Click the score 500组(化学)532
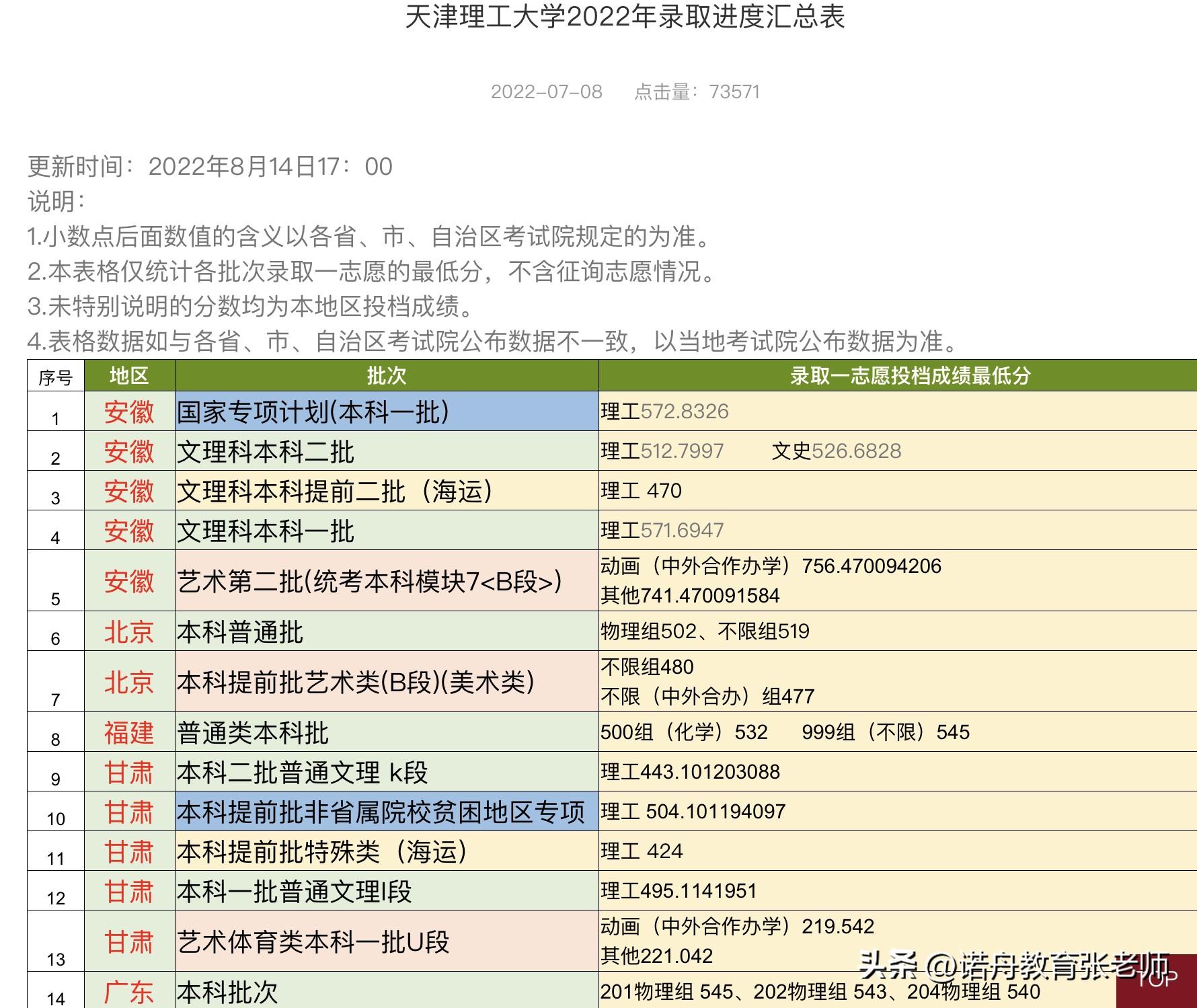The height and width of the screenshot is (1008, 1197). point(684,732)
